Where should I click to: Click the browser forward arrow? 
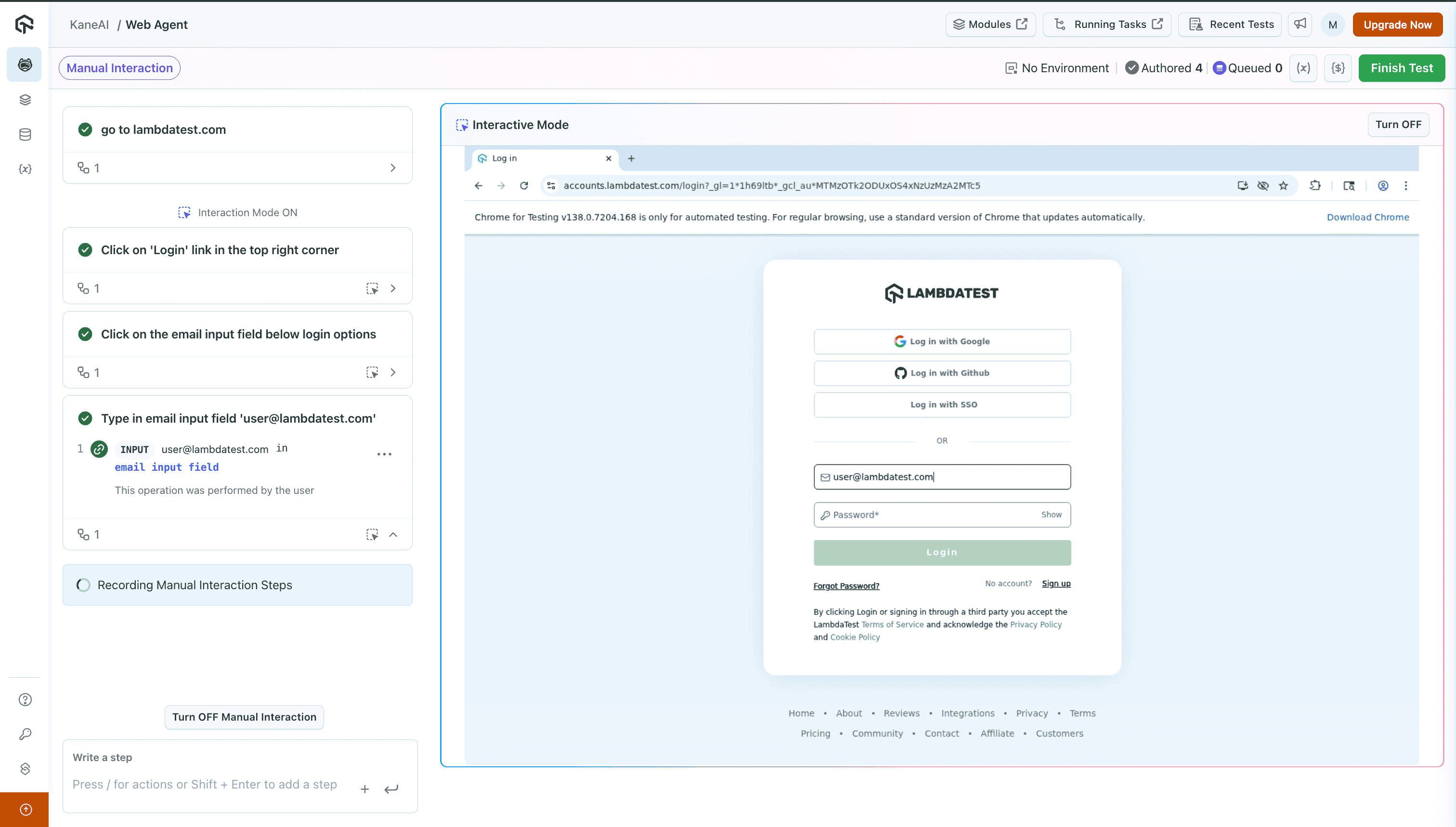(501, 186)
